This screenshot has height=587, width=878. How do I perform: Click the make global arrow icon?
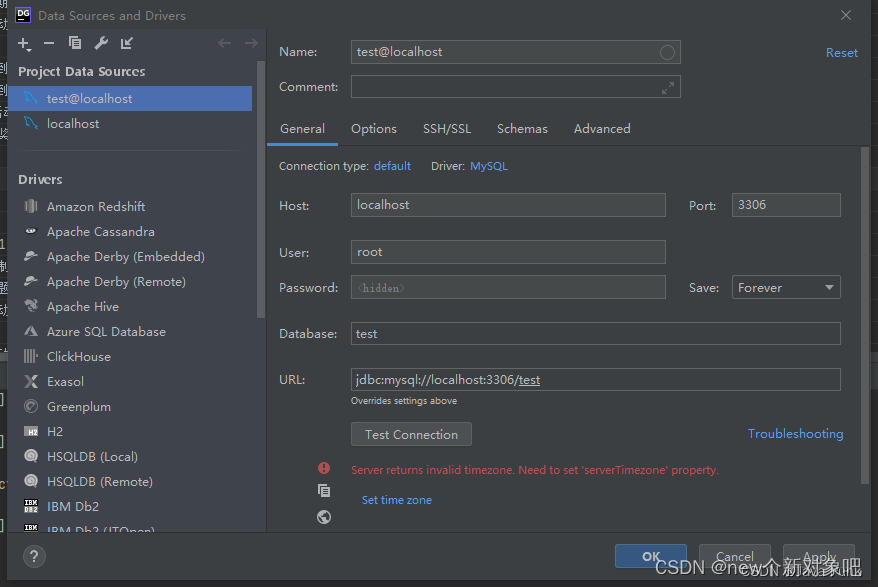coord(127,43)
